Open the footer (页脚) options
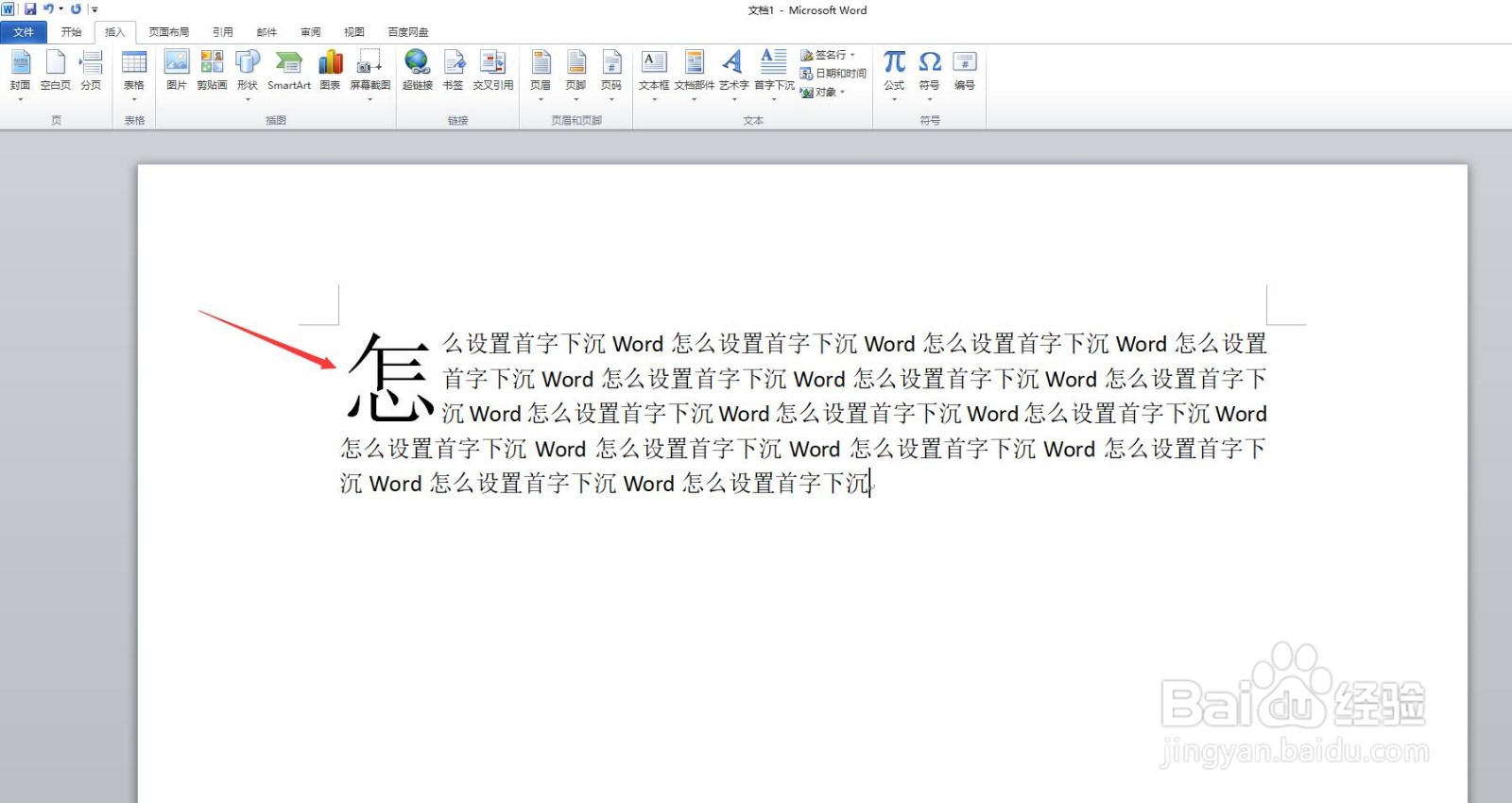The height and width of the screenshot is (803, 1512). pyautogui.click(x=576, y=74)
